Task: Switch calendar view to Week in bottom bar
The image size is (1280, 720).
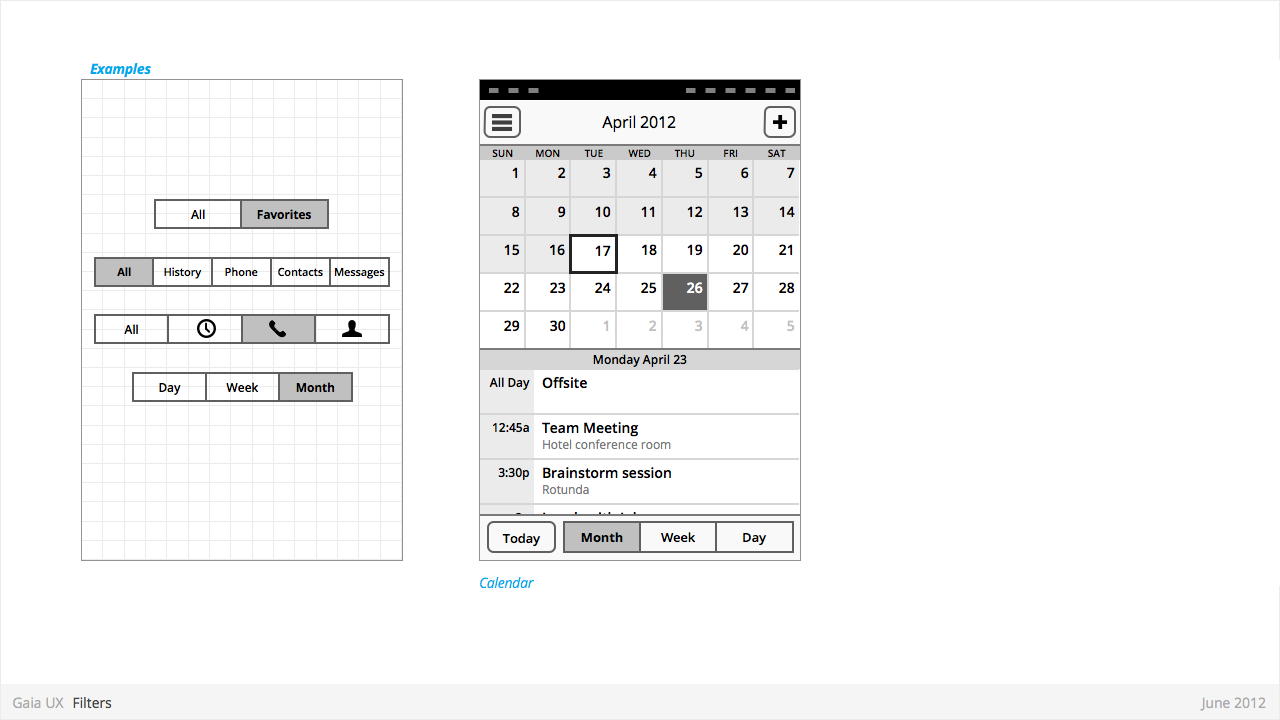Action: pyautogui.click(x=678, y=537)
